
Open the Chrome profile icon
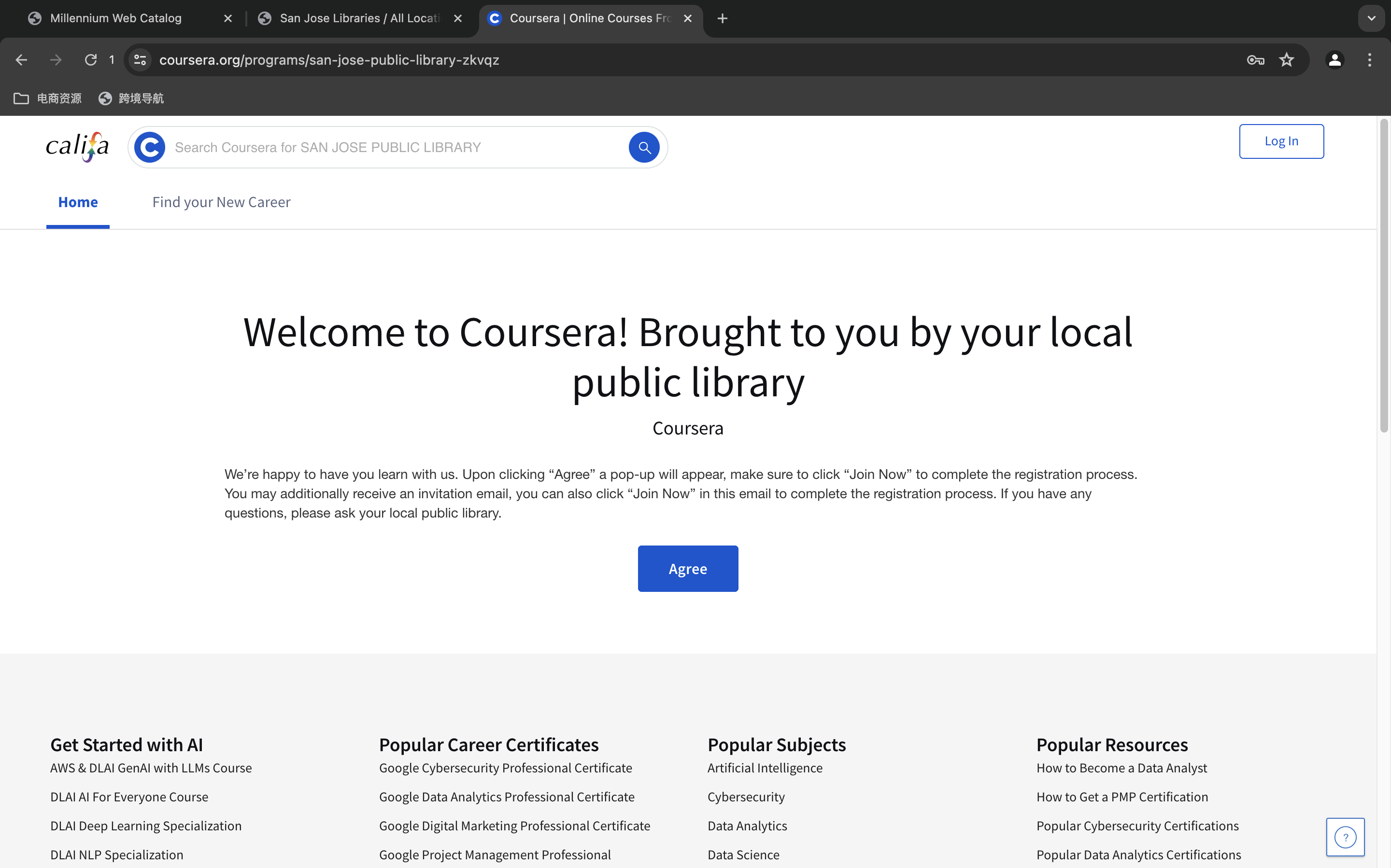(1334, 60)
